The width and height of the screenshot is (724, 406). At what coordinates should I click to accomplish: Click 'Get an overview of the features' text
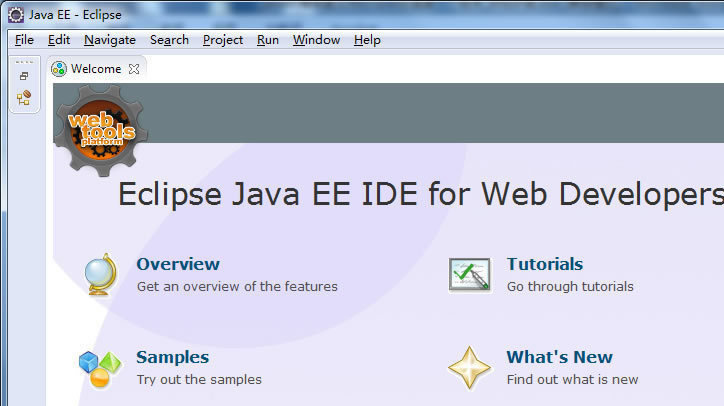(x=237, y=286)
